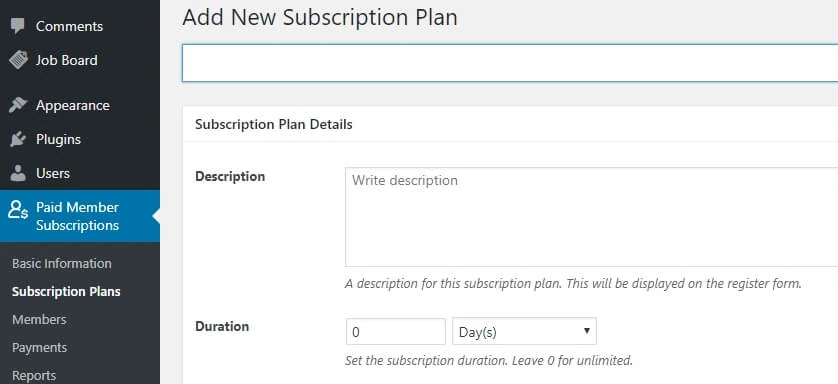Focus the subscription plan title field
The height and width of the screenshot is (384, 838).
tap(510, 63)
